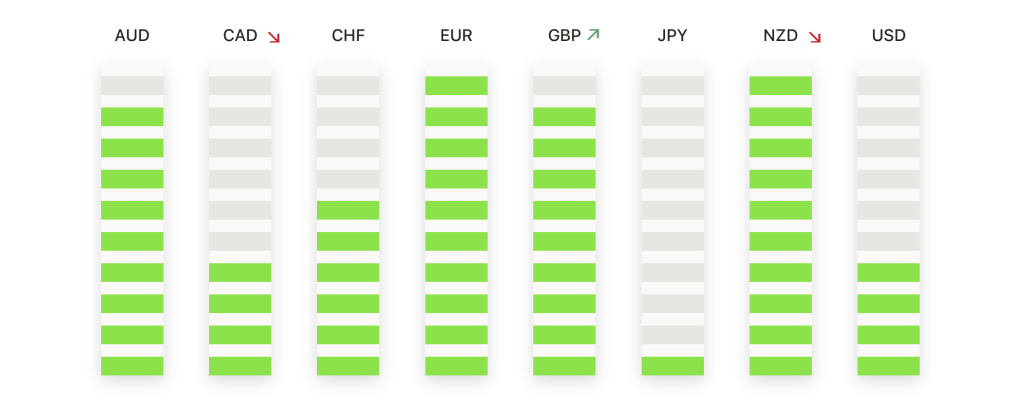Click the green up arrow next to GBP

tap(593, 35)
